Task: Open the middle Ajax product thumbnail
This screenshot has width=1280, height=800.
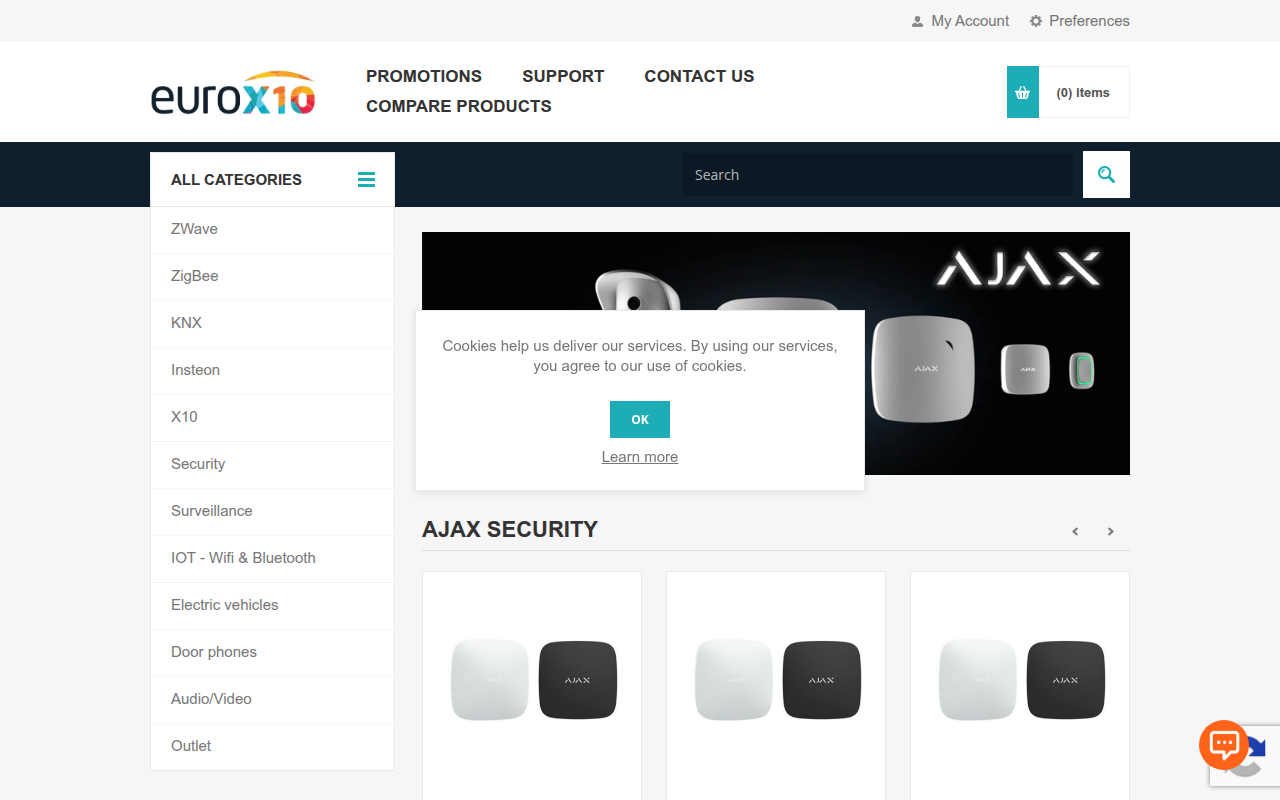Action: click(776, 680)
